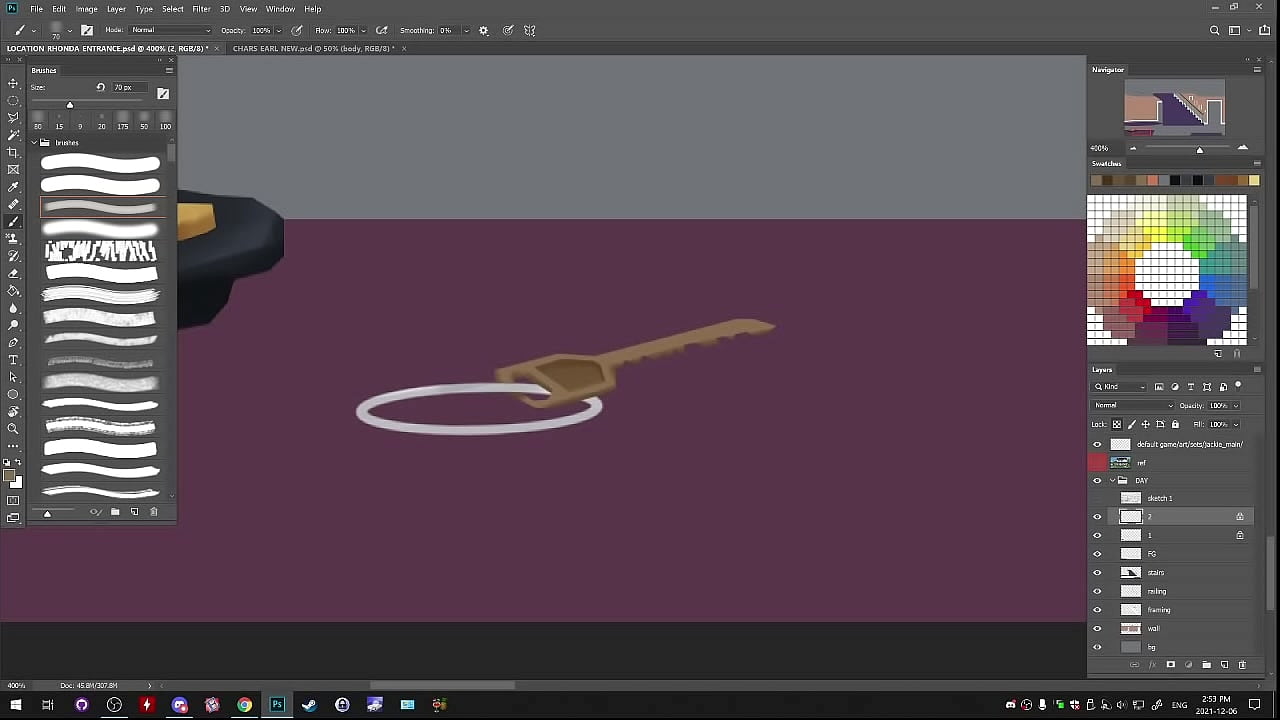Choose the Horizontal Type tool
Image resolution: width=1280 pixels, height=720 pixels.
13,360
